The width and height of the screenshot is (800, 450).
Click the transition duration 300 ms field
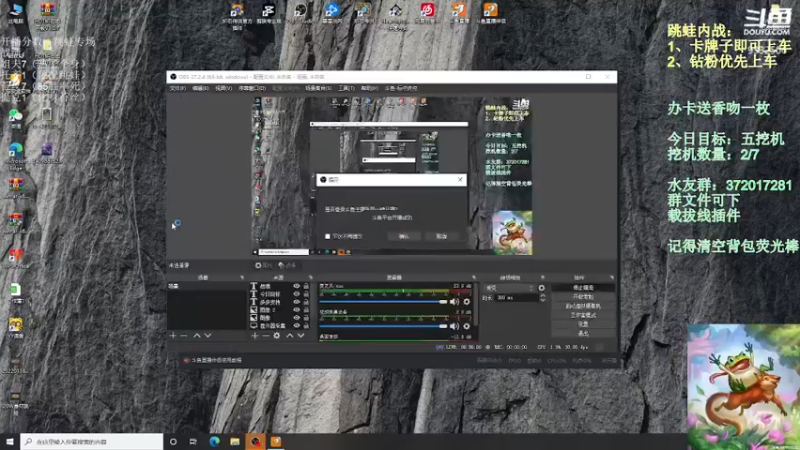pyautogui.click(x=516, y=298)
